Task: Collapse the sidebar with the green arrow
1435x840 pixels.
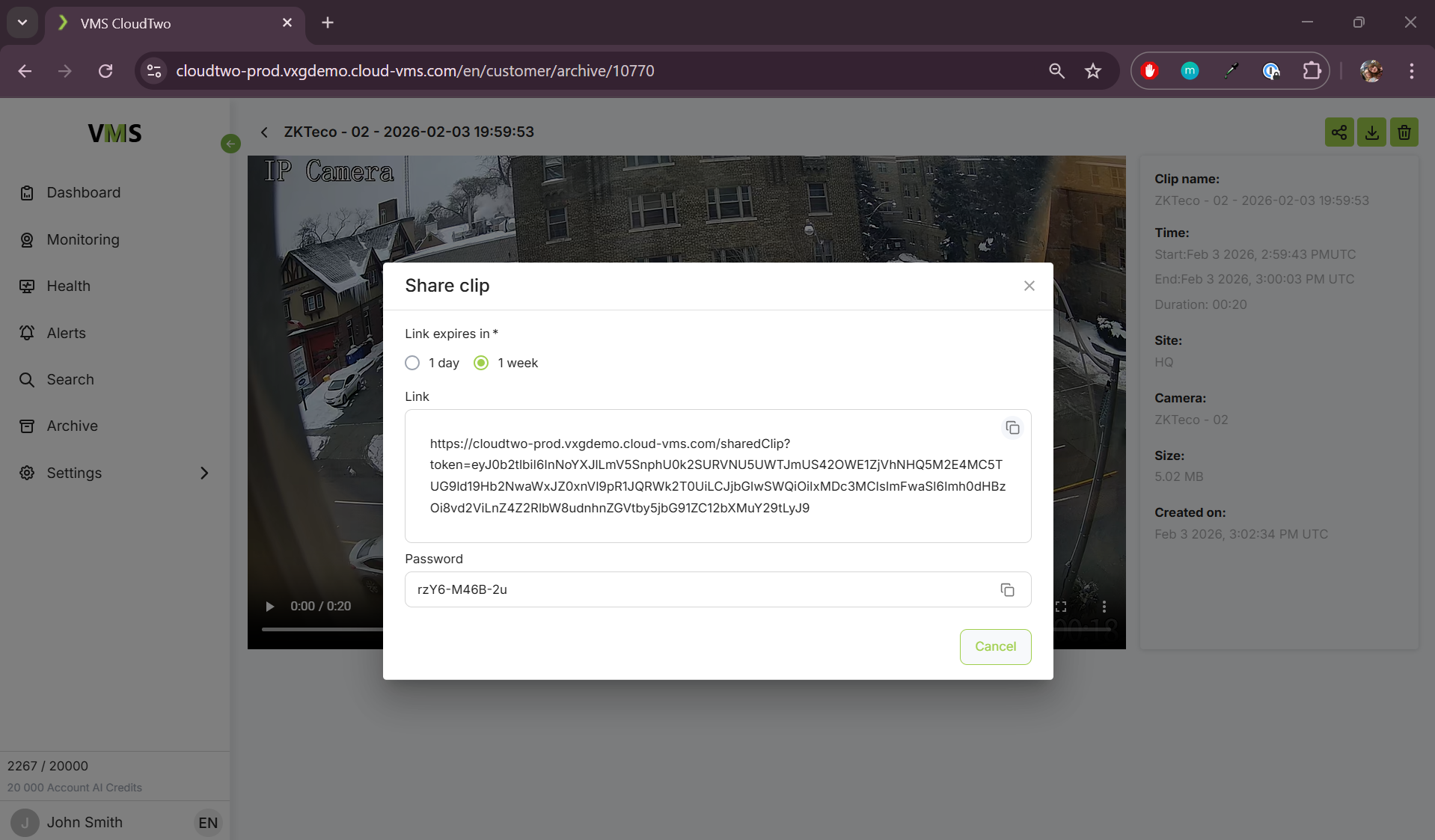Action: point(230,144)
